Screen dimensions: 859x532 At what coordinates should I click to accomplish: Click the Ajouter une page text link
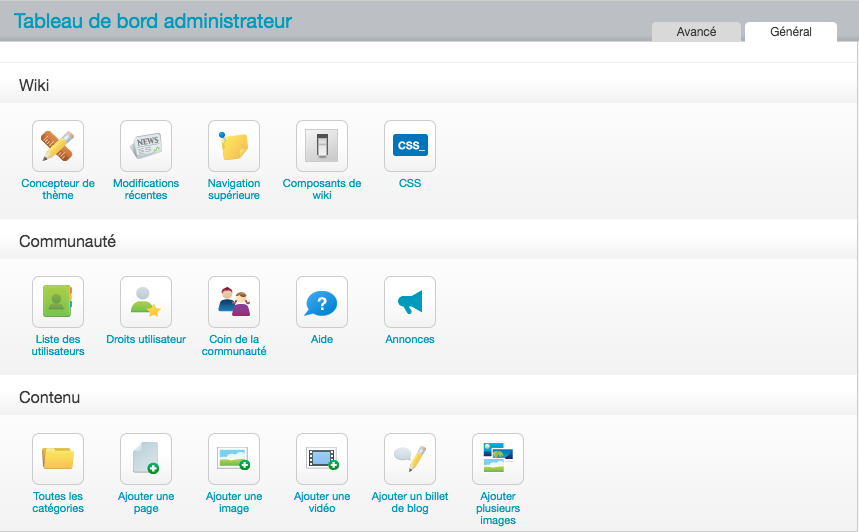click(146, 502)
